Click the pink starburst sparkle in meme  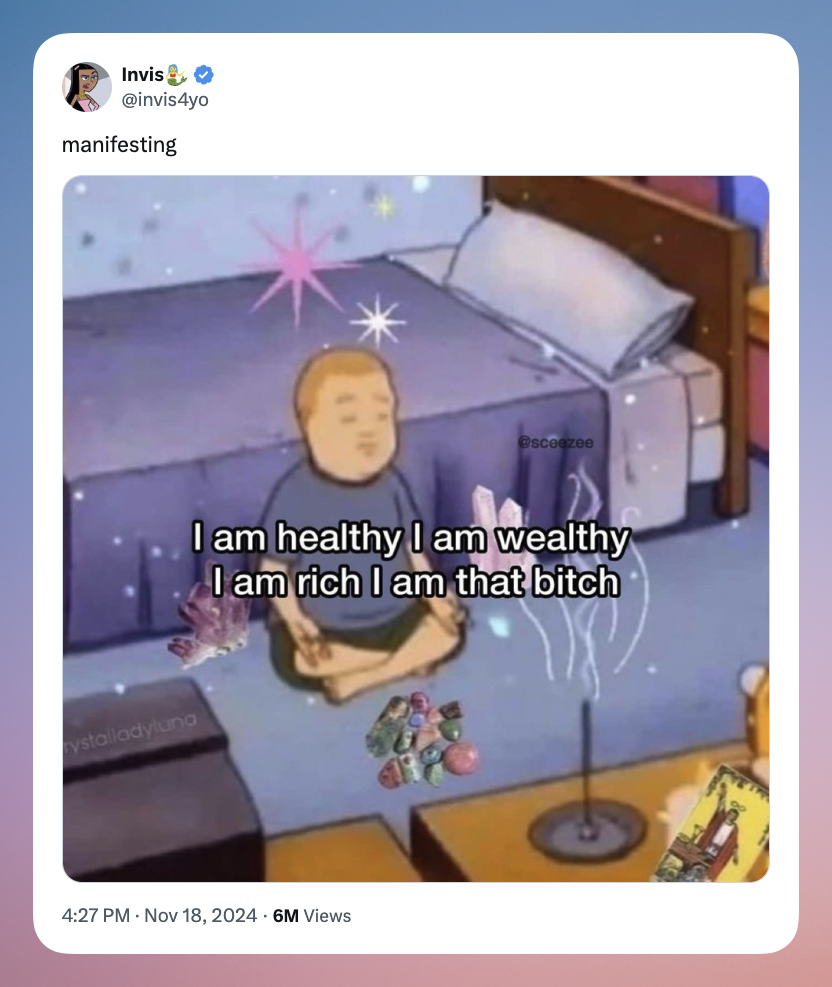295,263
